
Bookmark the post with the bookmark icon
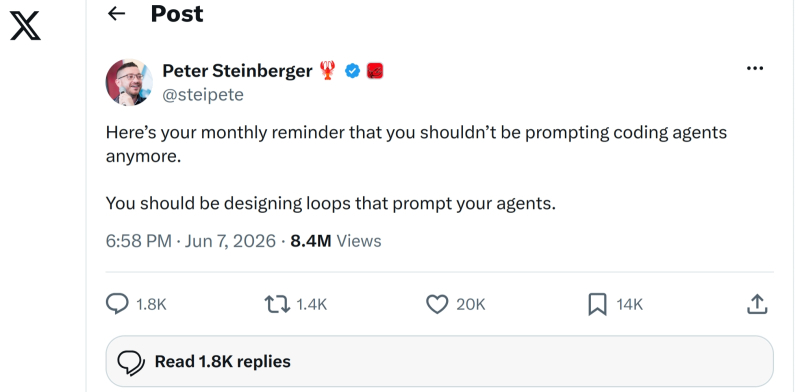(597, 305)
